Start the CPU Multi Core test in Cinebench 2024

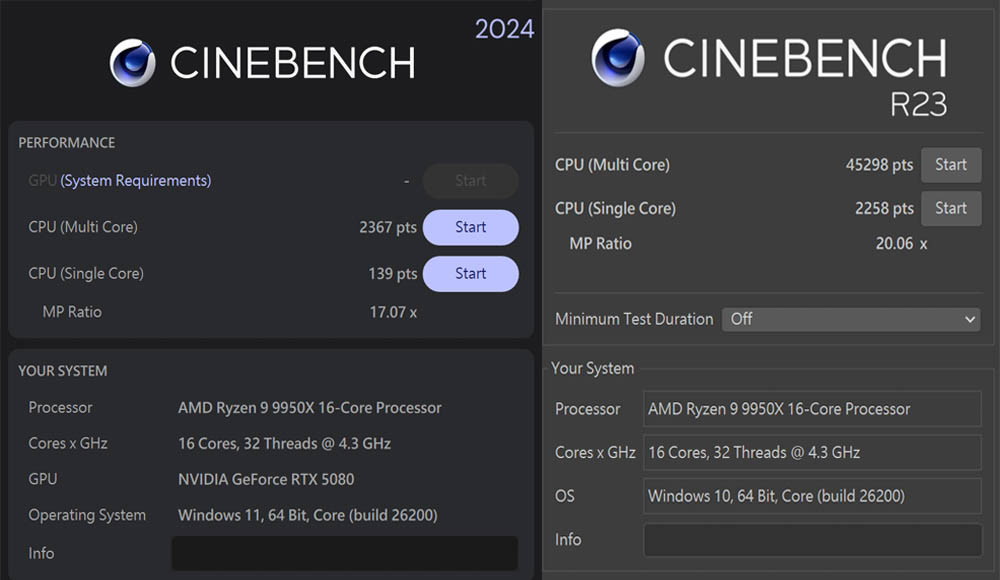(x=470, y=227)
